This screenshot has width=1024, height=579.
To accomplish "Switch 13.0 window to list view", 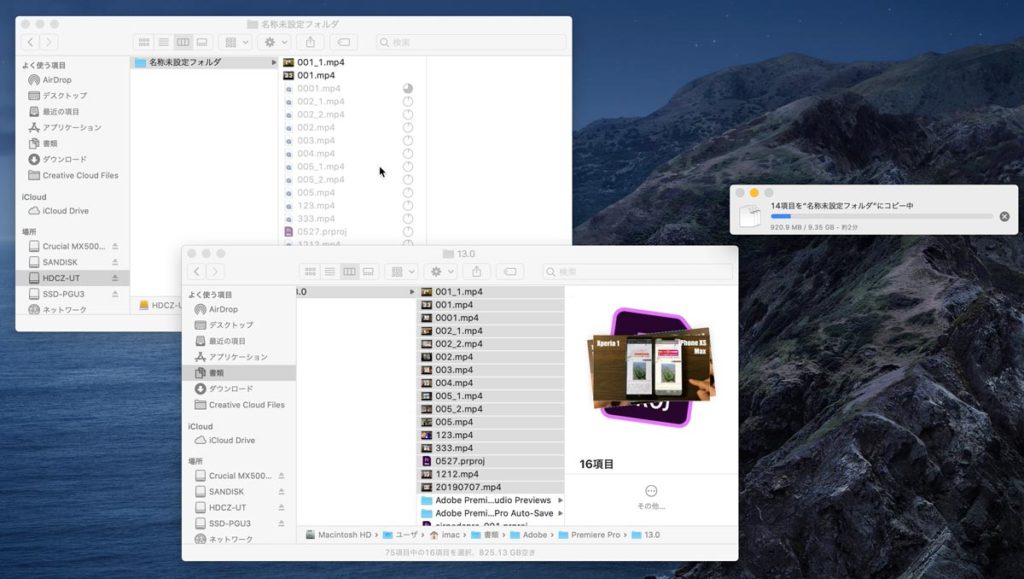I will tap(330, 272).
